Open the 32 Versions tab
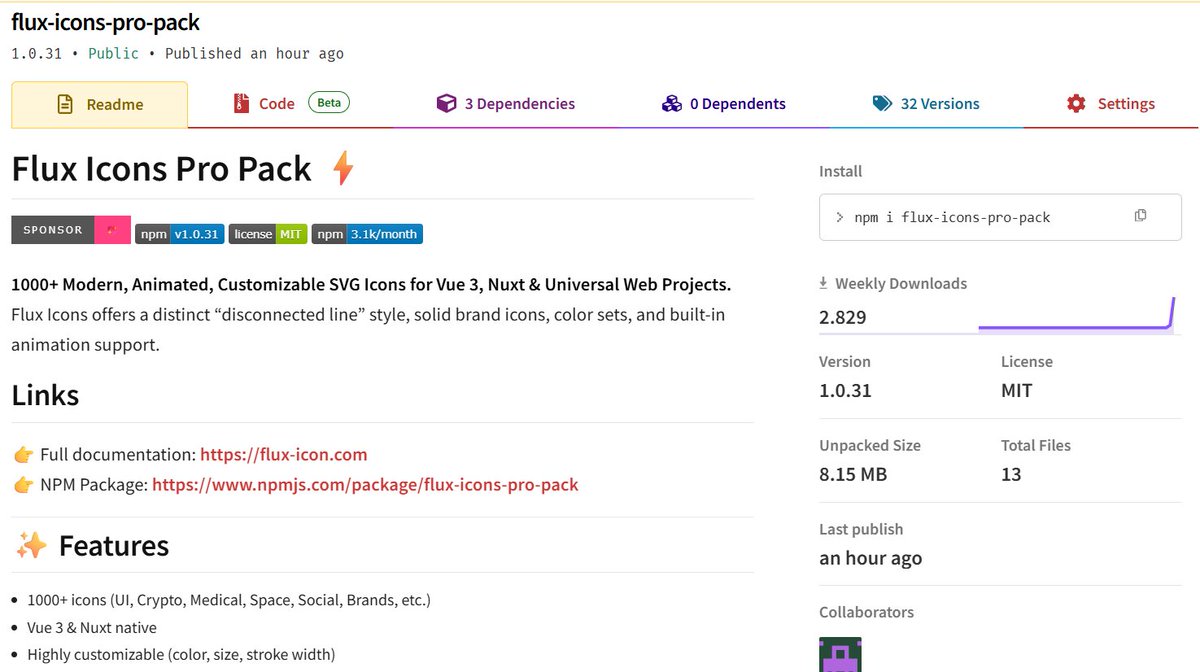Image resolution: width=1200 pixels, height=672 pixels. (x=926, y=104)
